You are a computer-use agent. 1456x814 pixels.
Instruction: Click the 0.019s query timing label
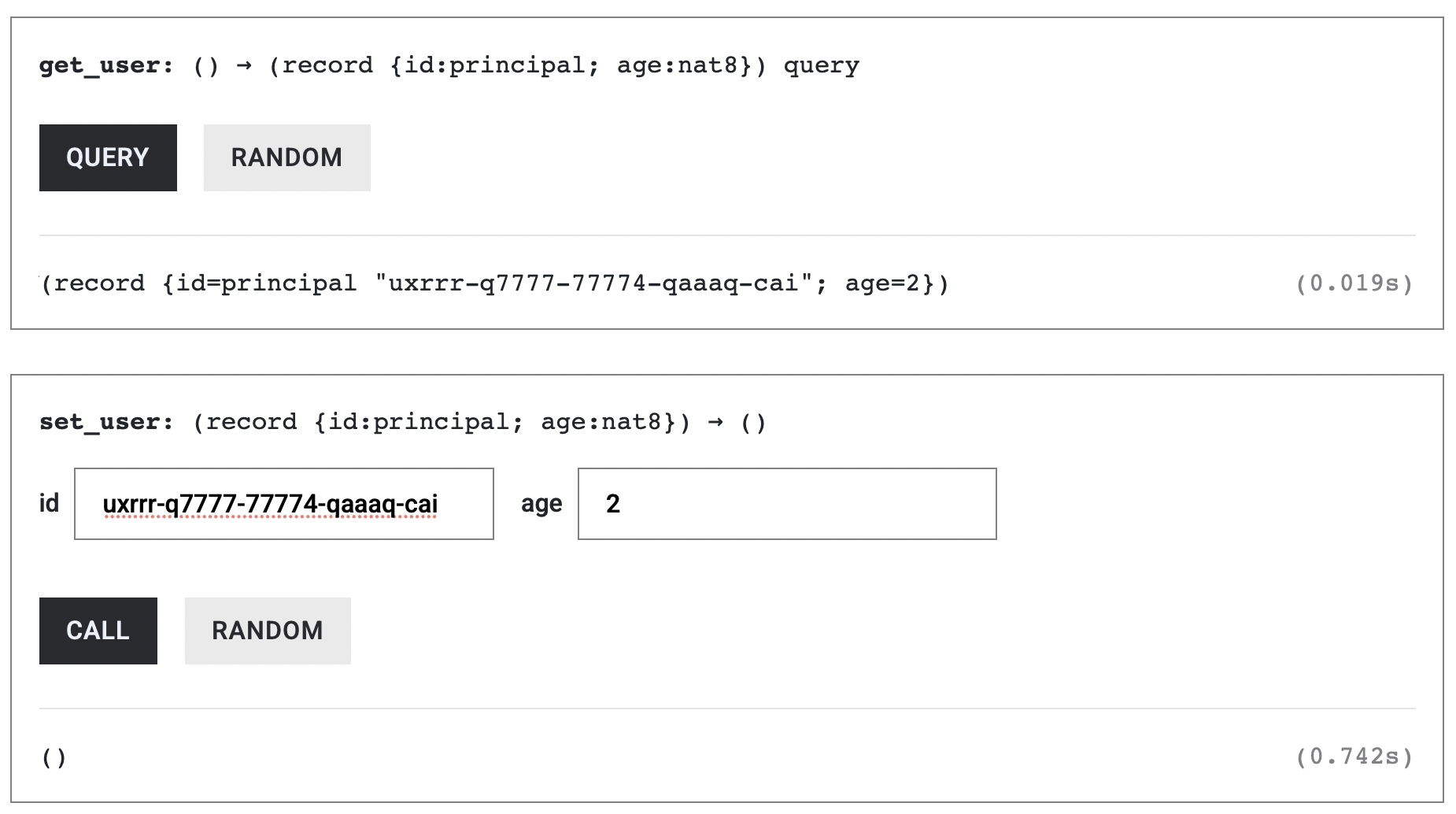click(1354, 283)
